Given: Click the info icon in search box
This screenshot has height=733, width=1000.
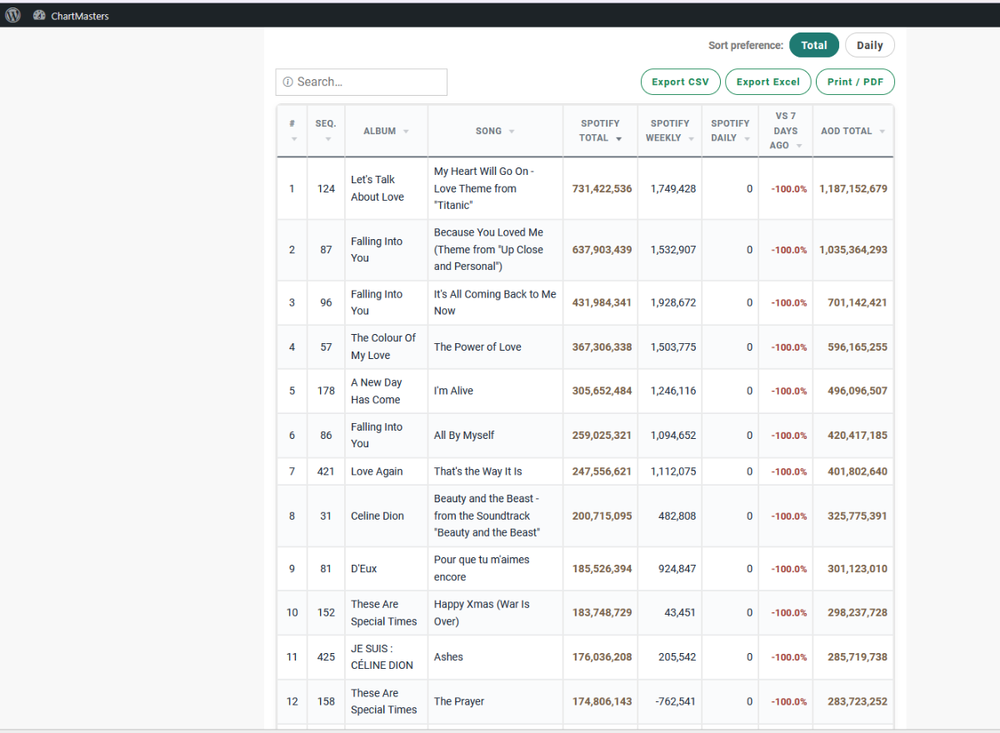Looking at the screenshot, I should coord(288,82).
